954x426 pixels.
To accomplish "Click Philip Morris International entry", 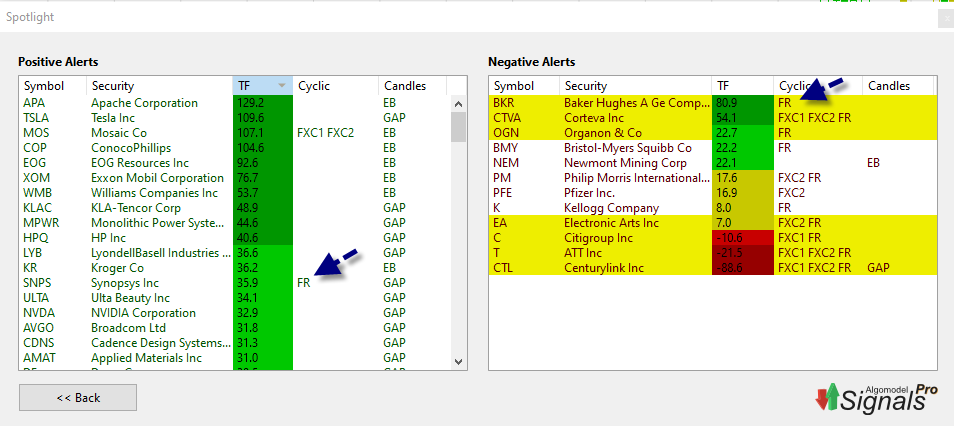I will pos(636,178).
